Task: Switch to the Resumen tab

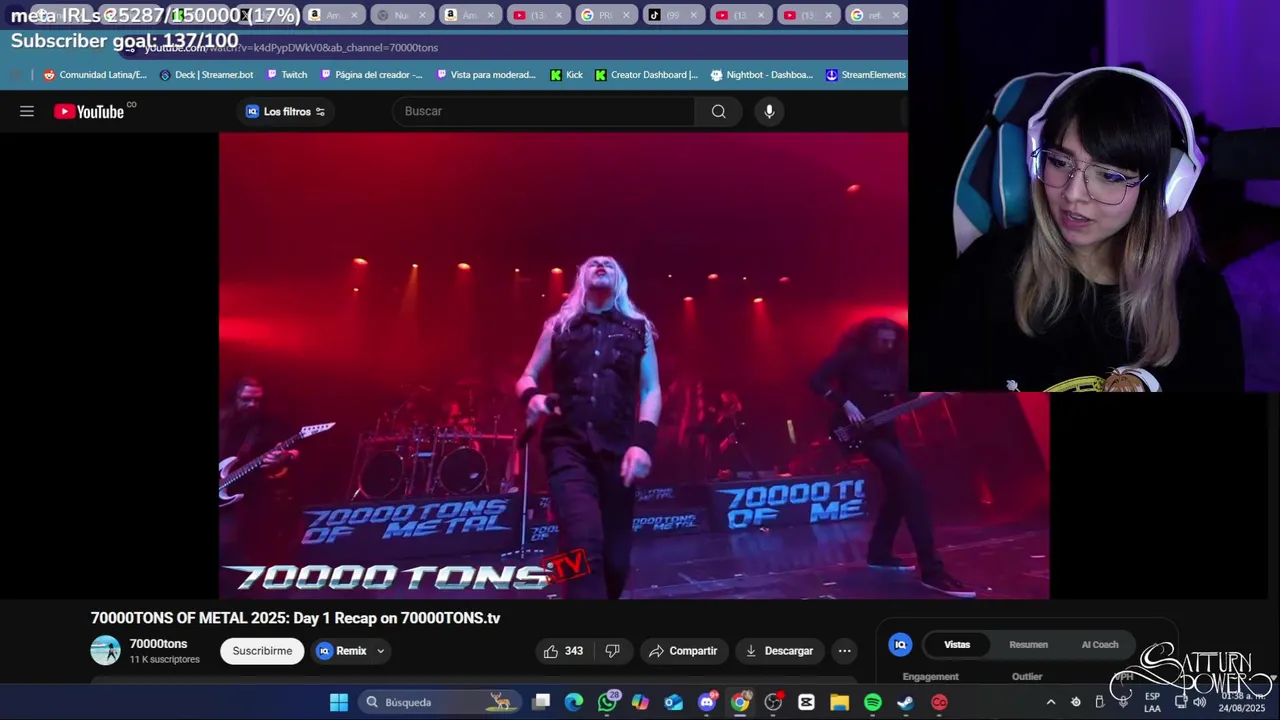Action: [1028, 645]
